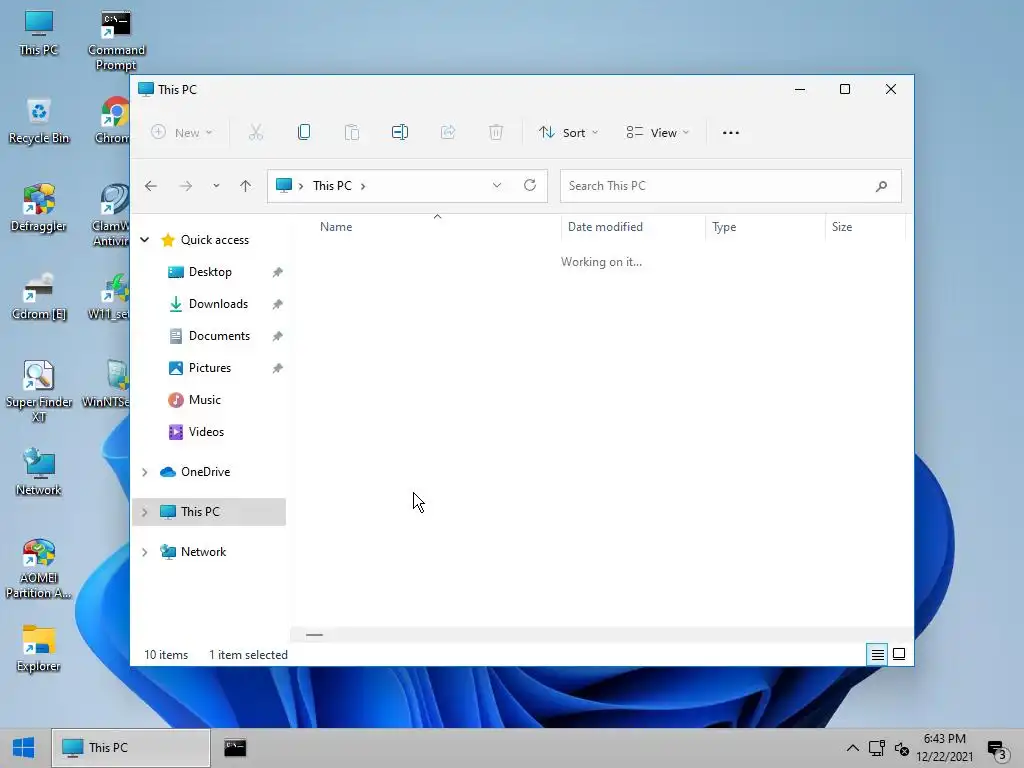
Task: Expand the OneDrive tree node
Action: click(x=145, y=472)
